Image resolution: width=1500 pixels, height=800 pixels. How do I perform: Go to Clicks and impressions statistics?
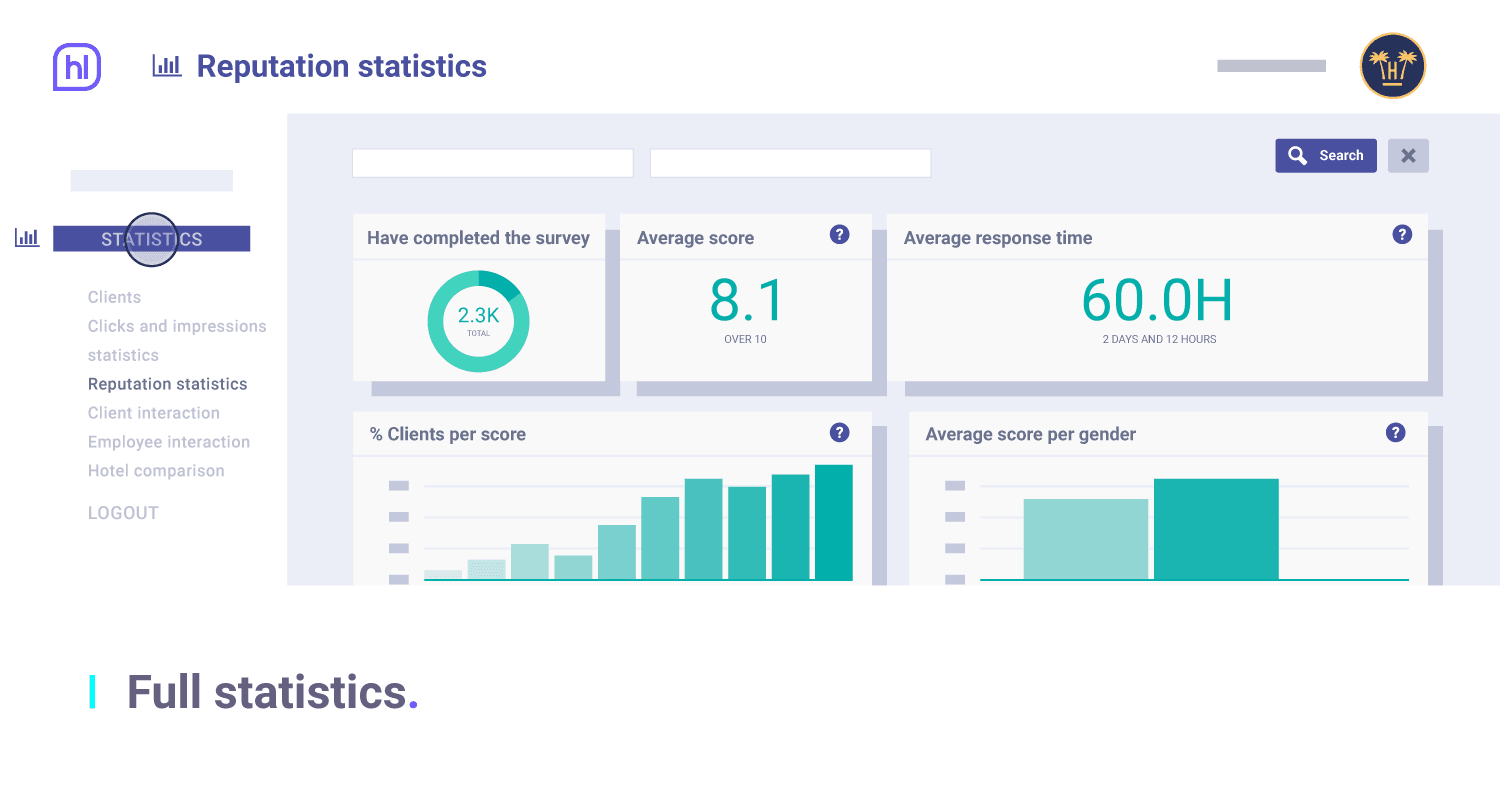coord(177,327)
